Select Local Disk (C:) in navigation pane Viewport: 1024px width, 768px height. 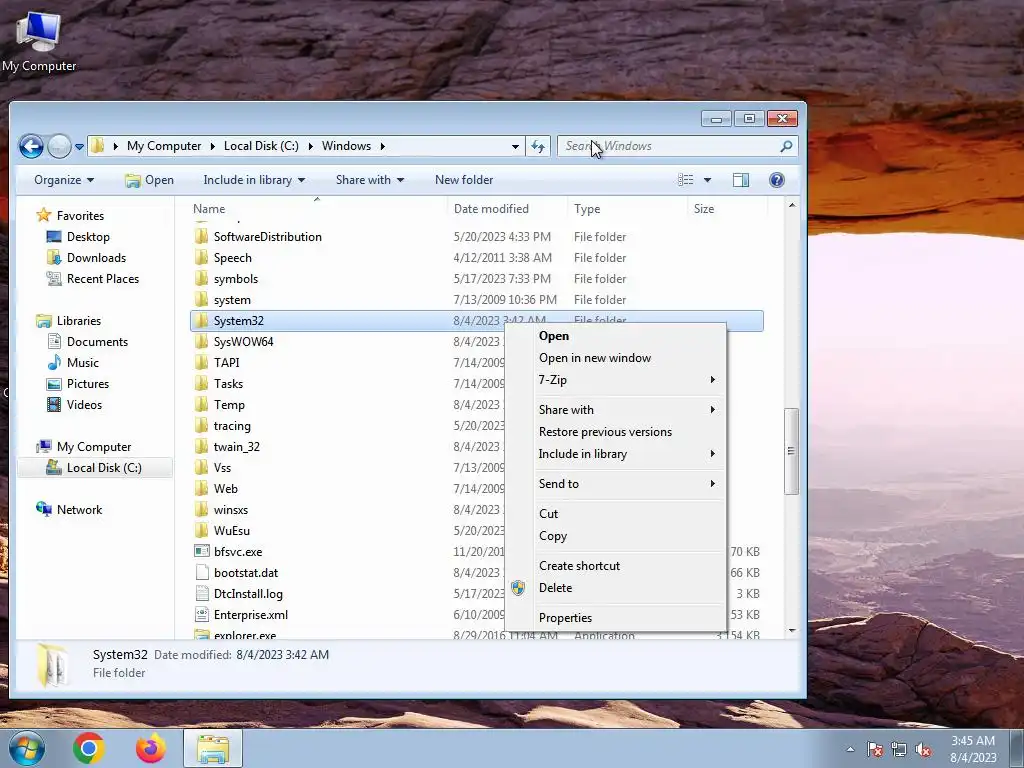coord(93,468)
